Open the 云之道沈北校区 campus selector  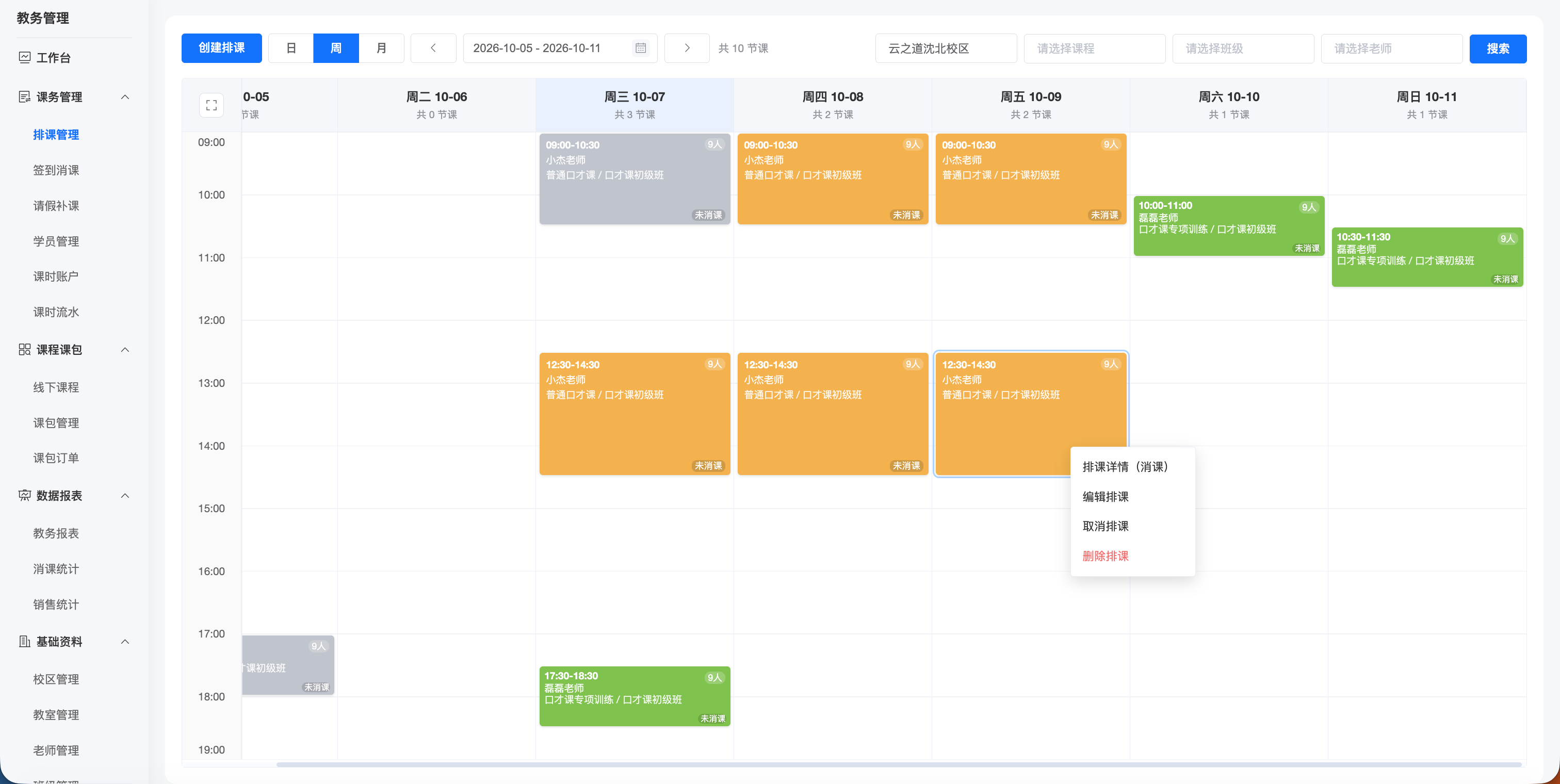point(946,48)
